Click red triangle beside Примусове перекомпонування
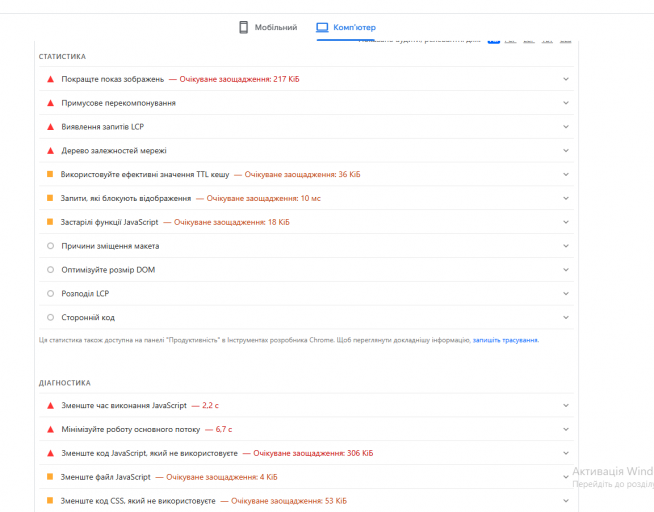 pyautogui.click(x=50, y=103)
